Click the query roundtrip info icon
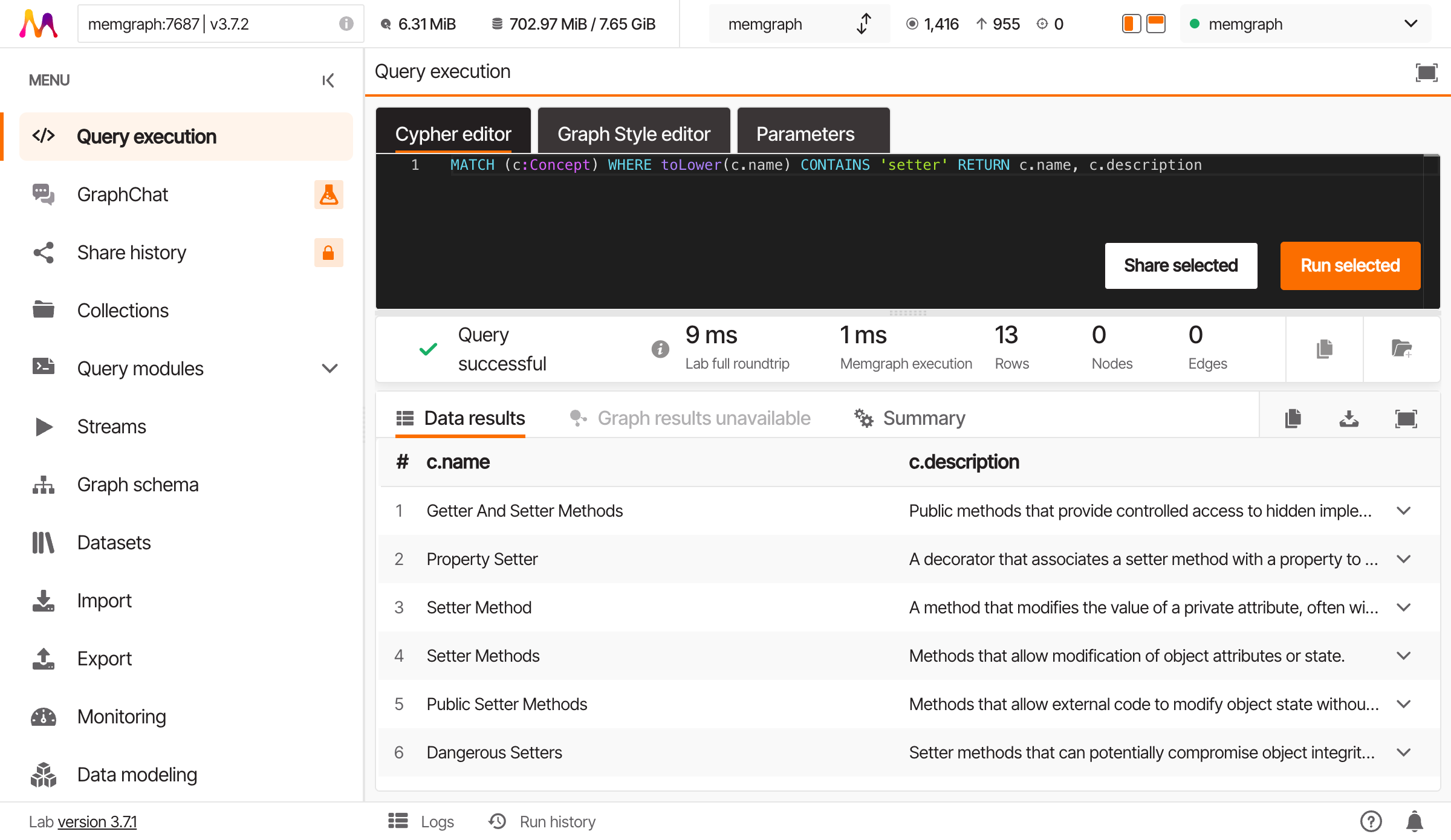This screenshot has height=840, width=1451. (660, 349)
